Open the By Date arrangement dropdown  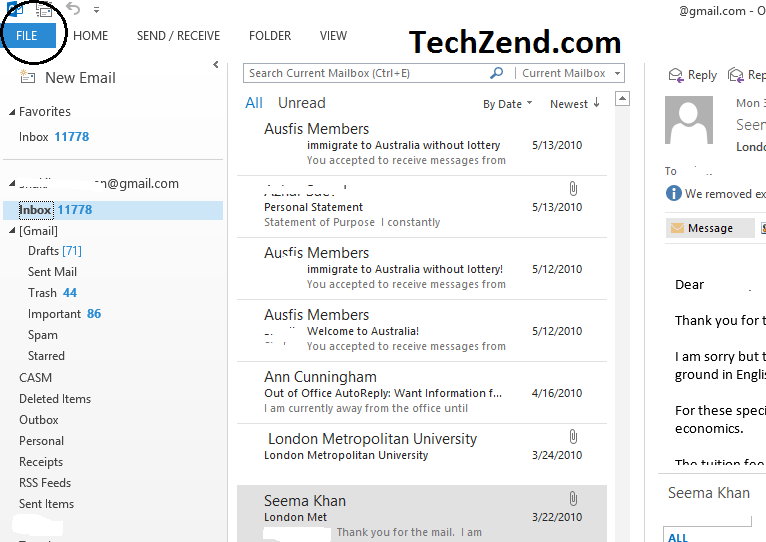[x=507, y=104]
